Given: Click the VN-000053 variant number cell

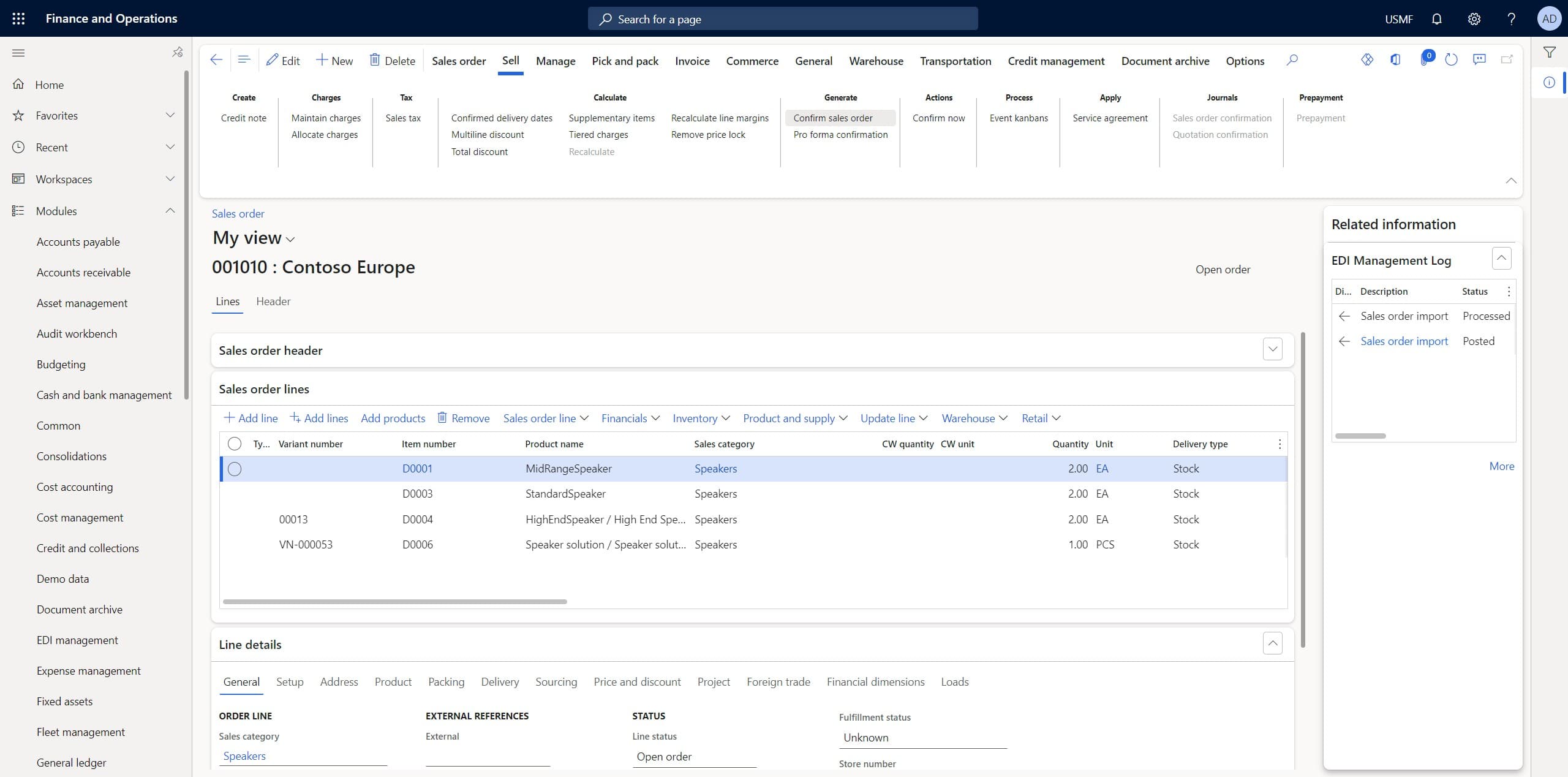Looking at the screenshot, I should pos(306,545).
